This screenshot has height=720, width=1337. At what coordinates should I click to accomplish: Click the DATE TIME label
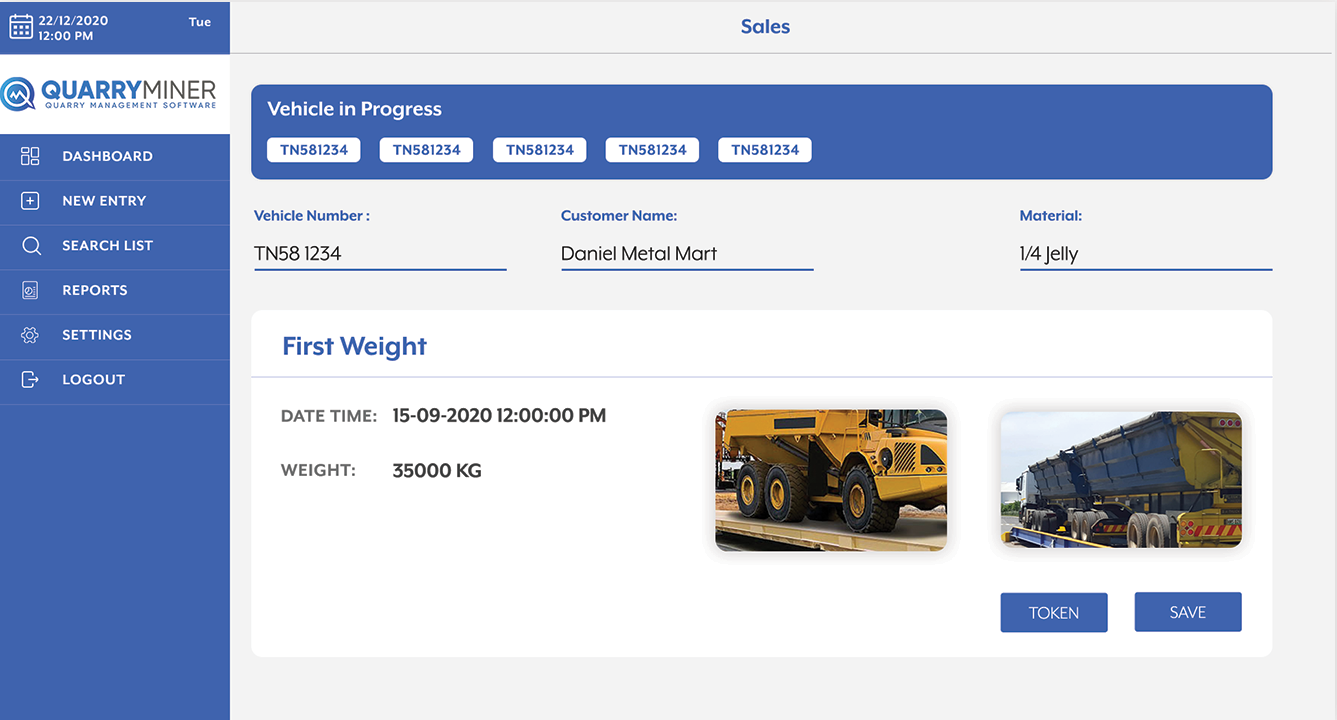[329, 416]
